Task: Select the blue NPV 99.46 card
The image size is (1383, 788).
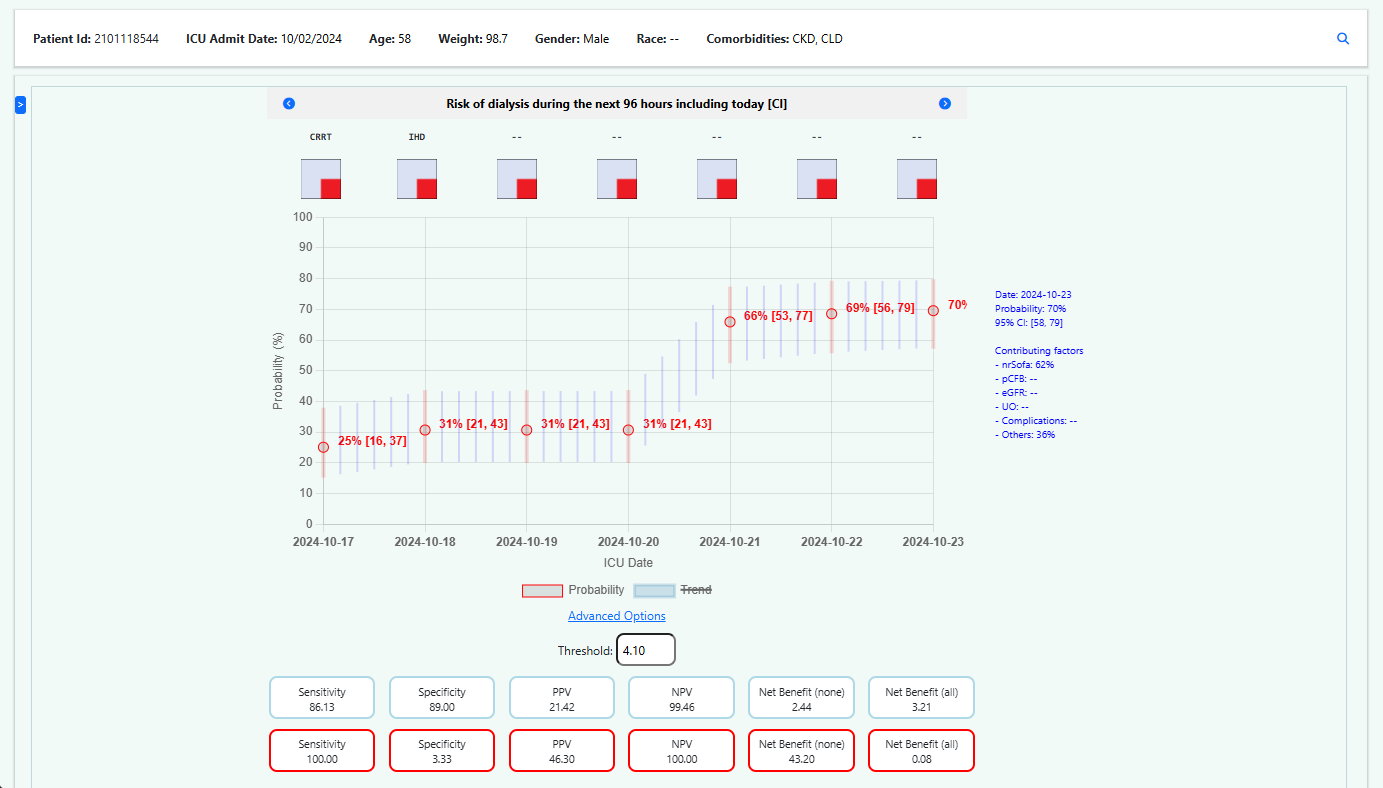Action: 681,697
